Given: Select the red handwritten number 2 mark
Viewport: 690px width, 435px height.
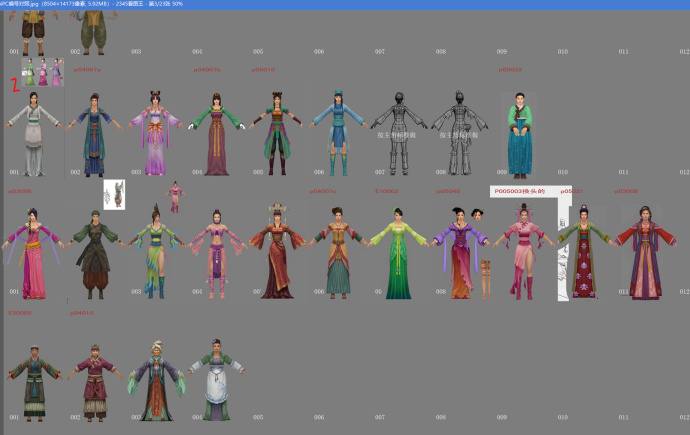Looking at the screenshot, I should click(14, 83).
